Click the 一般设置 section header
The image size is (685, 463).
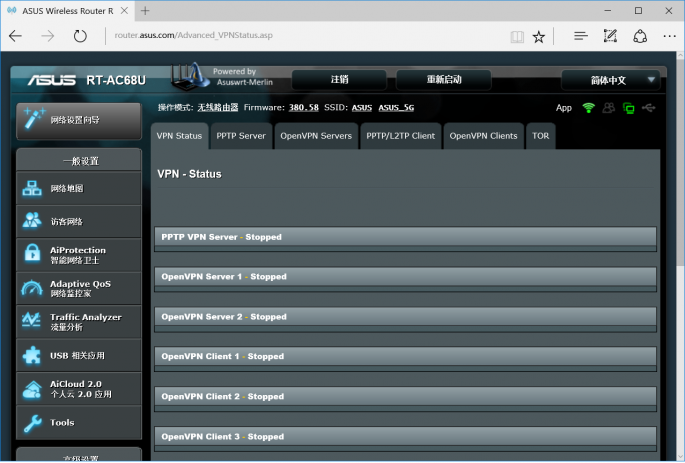pyautogui.click(x=79, y=160)
